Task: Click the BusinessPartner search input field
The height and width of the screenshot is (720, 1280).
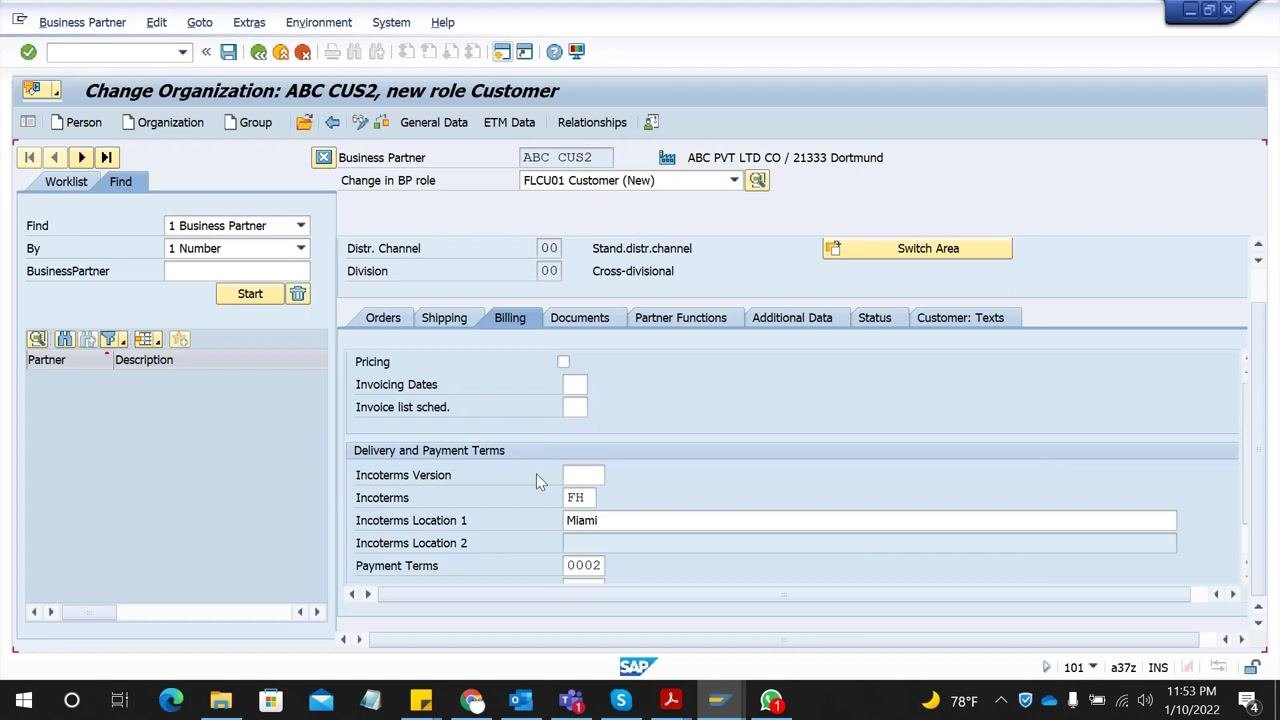Action: click(237, 271)
